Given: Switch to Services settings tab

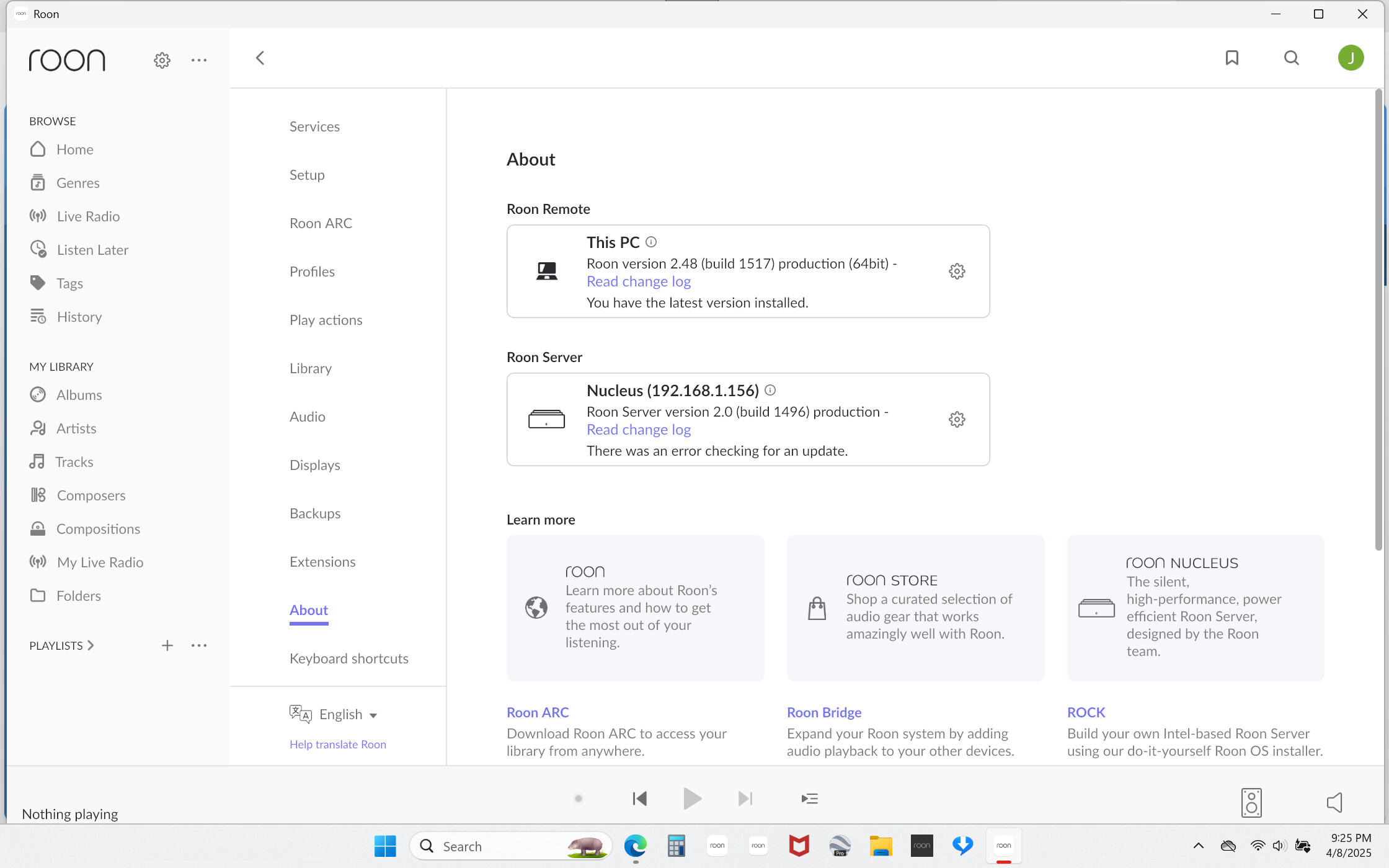Looking at the screenshot, I should click(314, 126).
